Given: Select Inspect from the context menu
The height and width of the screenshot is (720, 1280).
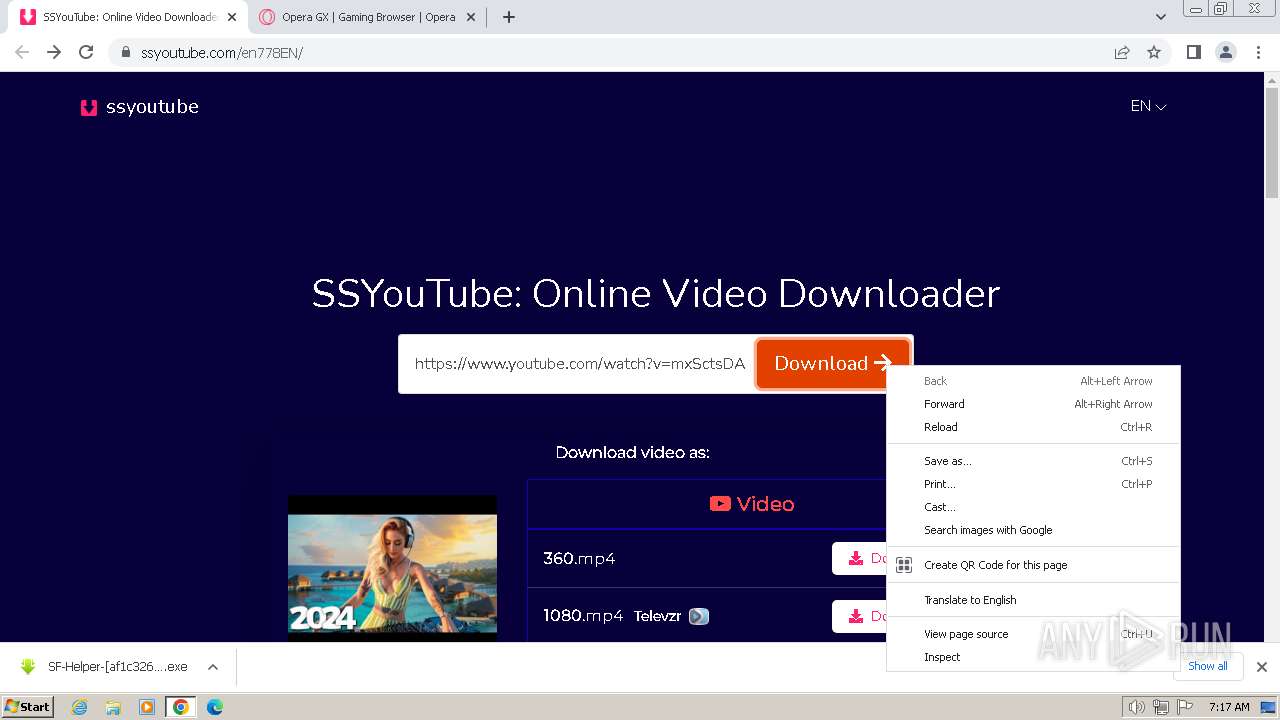Looking at the screenshot, I should pyautogui.click(x=1034, y=657).
